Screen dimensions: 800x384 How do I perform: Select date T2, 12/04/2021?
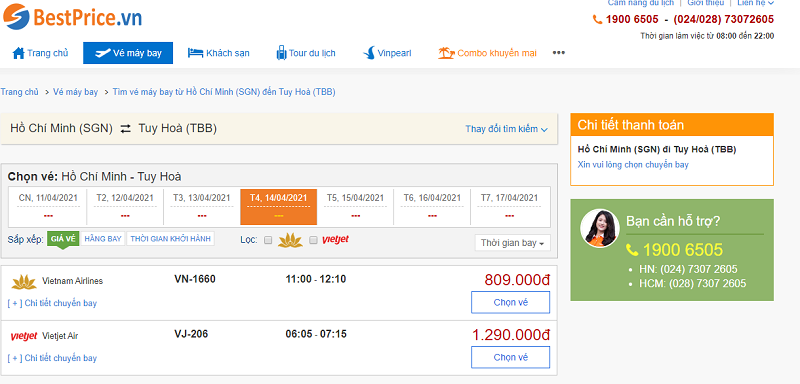(125, 207)
